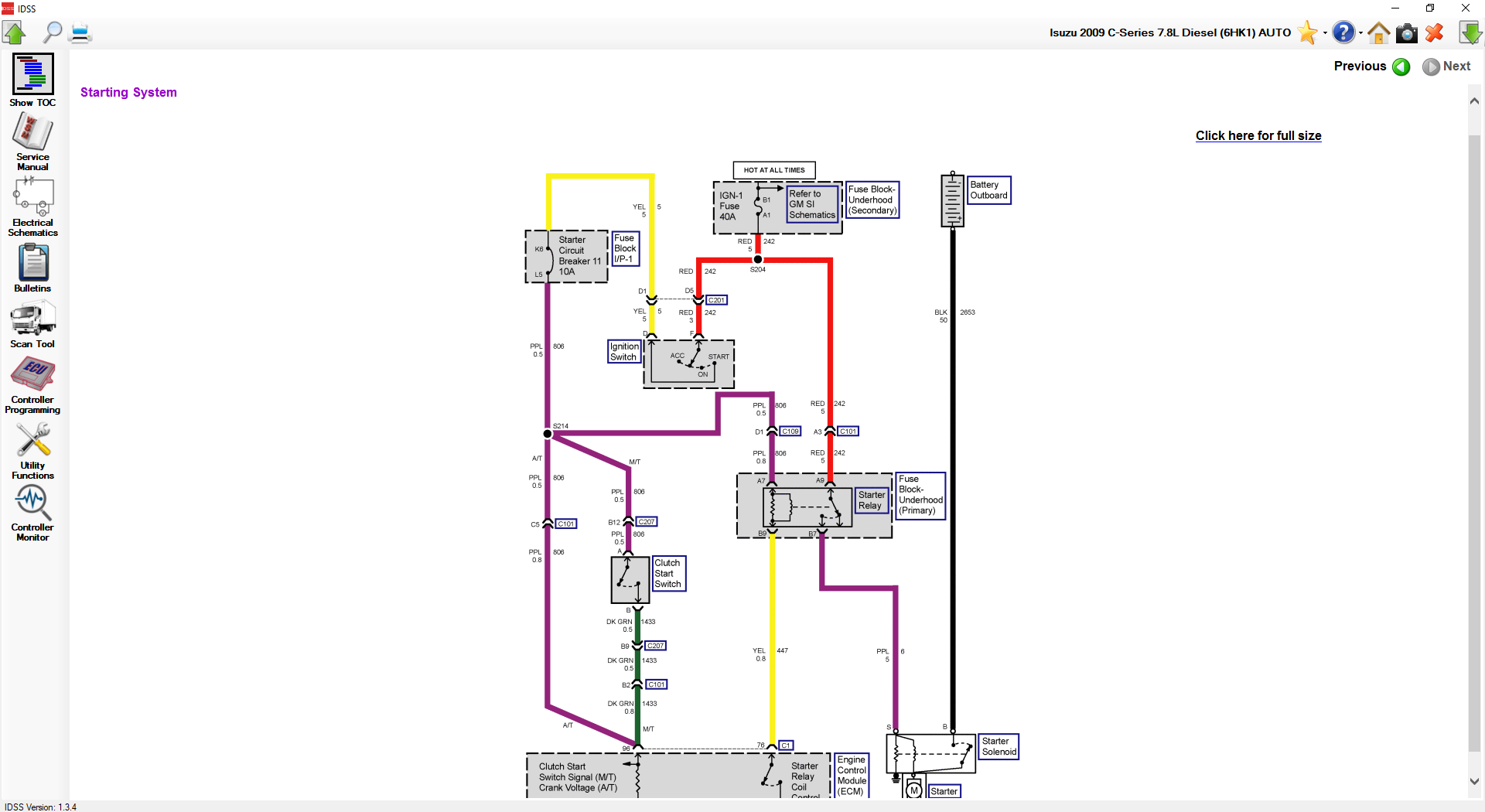Viewport: 1485px width, 812px height.
Task: Click the favorites star icon
Action: 1308,32
